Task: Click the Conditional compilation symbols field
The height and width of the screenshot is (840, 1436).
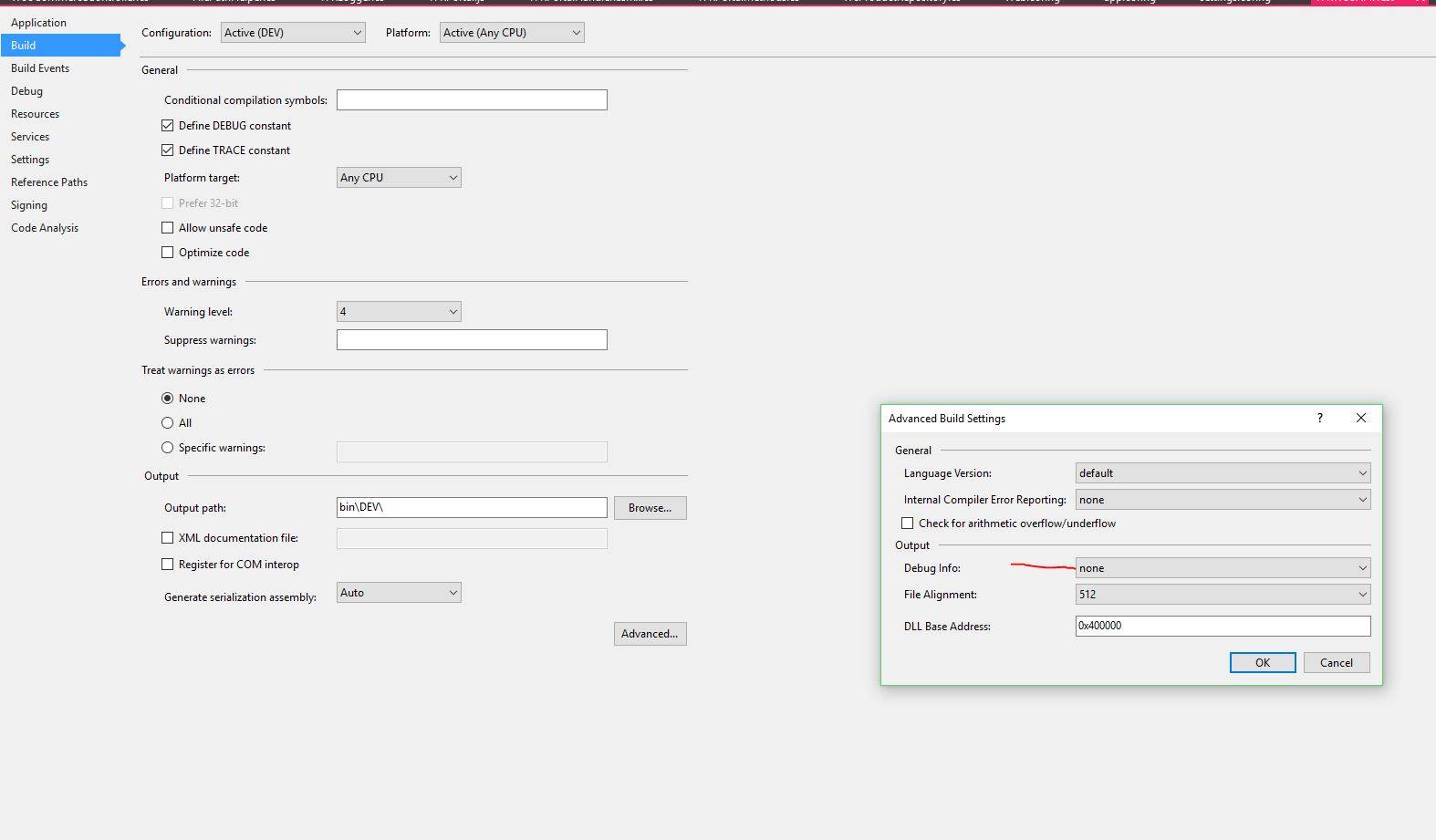Action: (472, 99)
